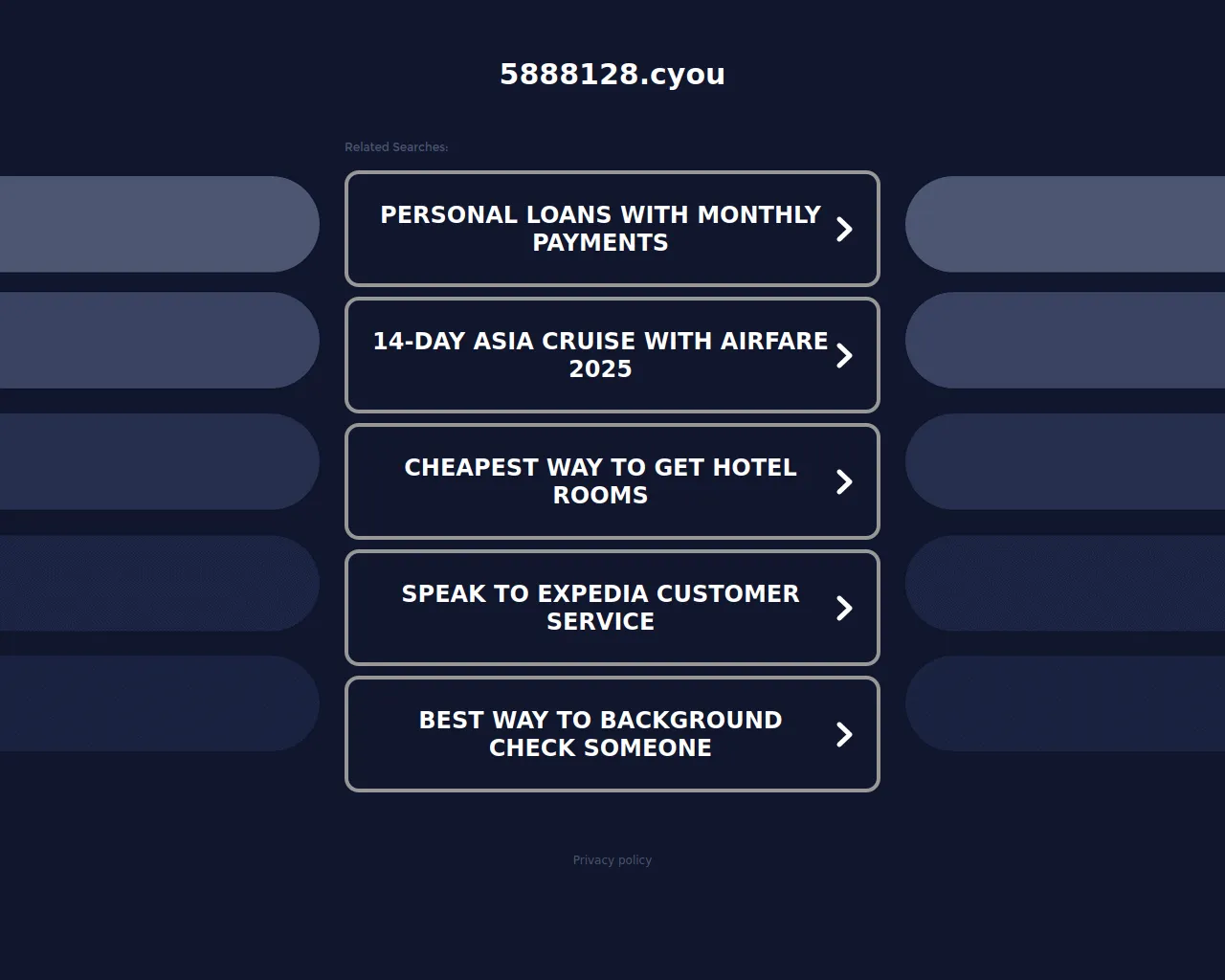This screenshot has width=1225, height=980.
Task: Click the Related Searches label
Action: point(396,147)
